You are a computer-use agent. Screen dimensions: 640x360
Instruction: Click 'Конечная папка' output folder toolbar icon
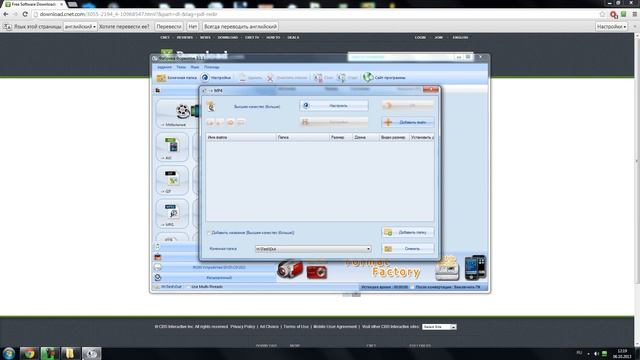click(176, 78)
